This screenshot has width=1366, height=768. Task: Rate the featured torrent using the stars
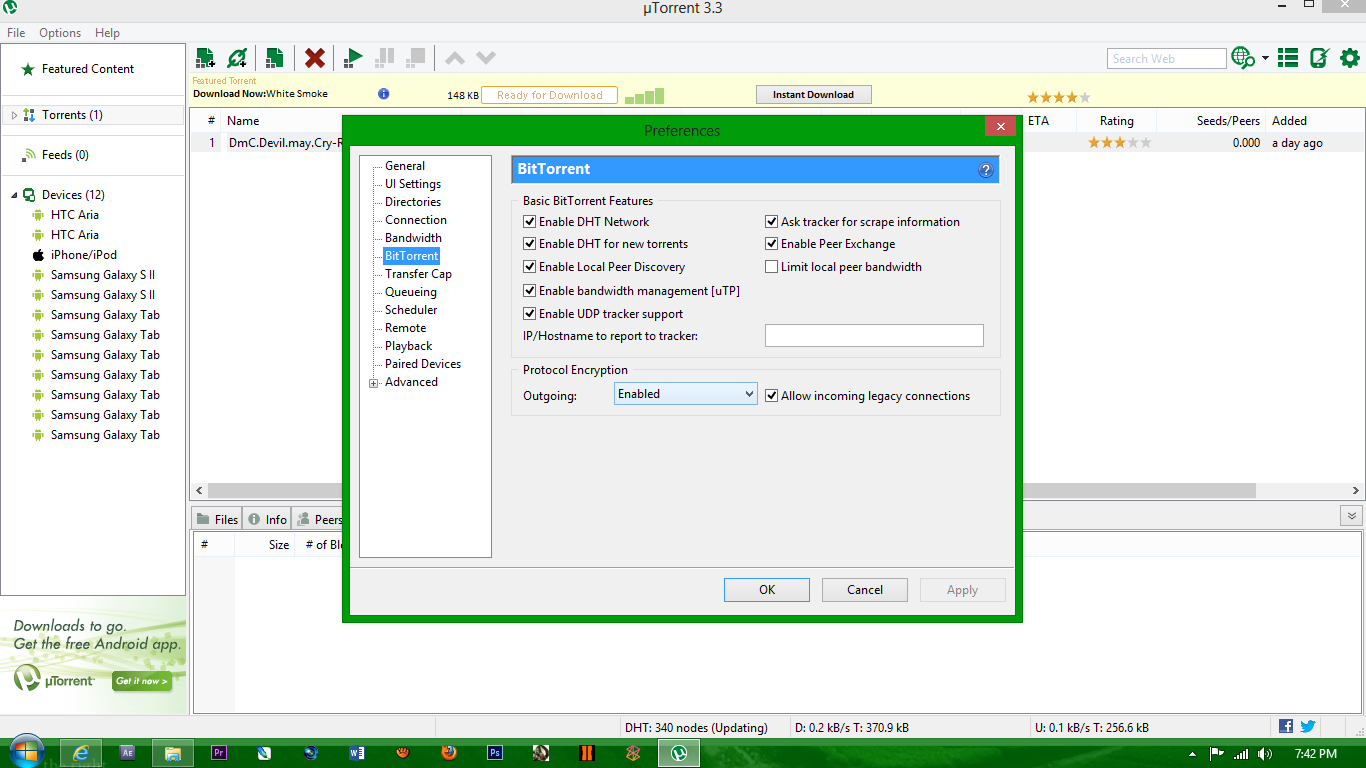coord(1059,97)
